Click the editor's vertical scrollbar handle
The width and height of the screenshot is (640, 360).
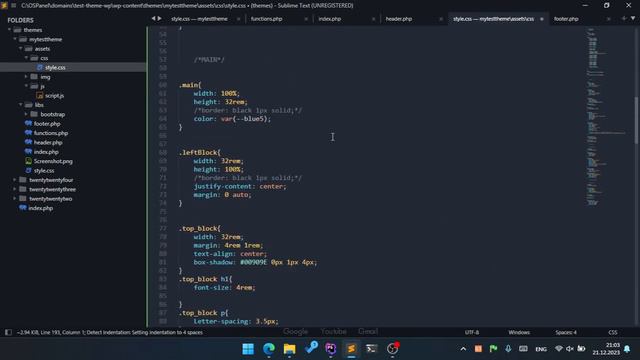point(636,120)
